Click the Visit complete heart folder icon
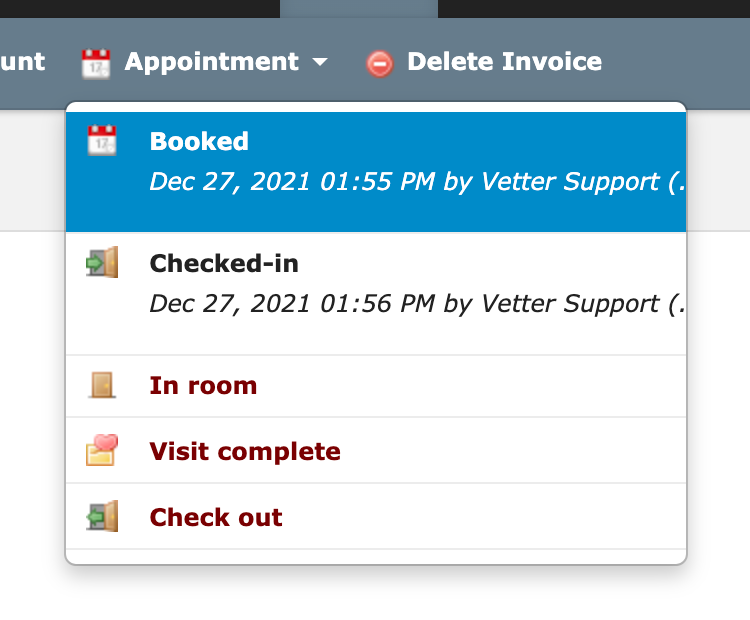750x620 pixels. click(x=102, y=450)
